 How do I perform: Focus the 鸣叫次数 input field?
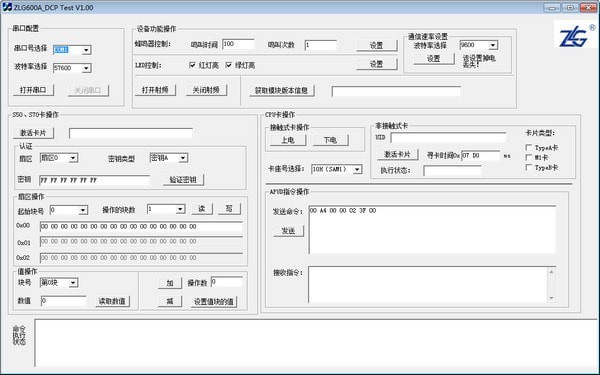321,45
